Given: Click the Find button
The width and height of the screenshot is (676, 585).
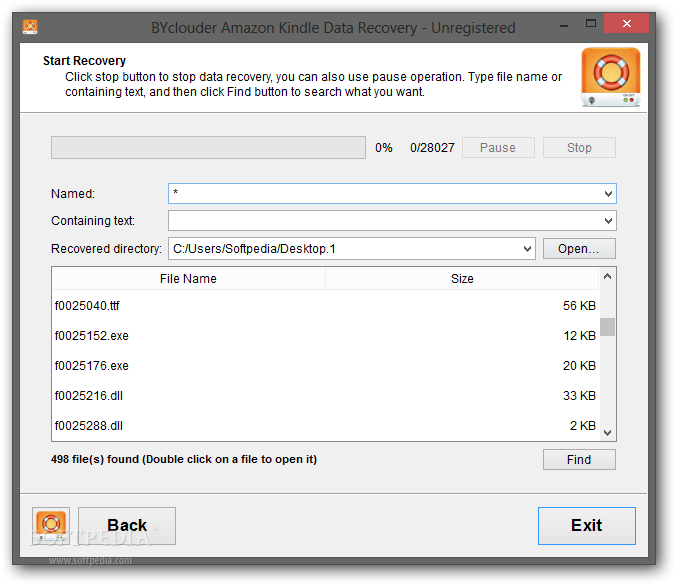Looking at the screenshot, I should [579, 460].
